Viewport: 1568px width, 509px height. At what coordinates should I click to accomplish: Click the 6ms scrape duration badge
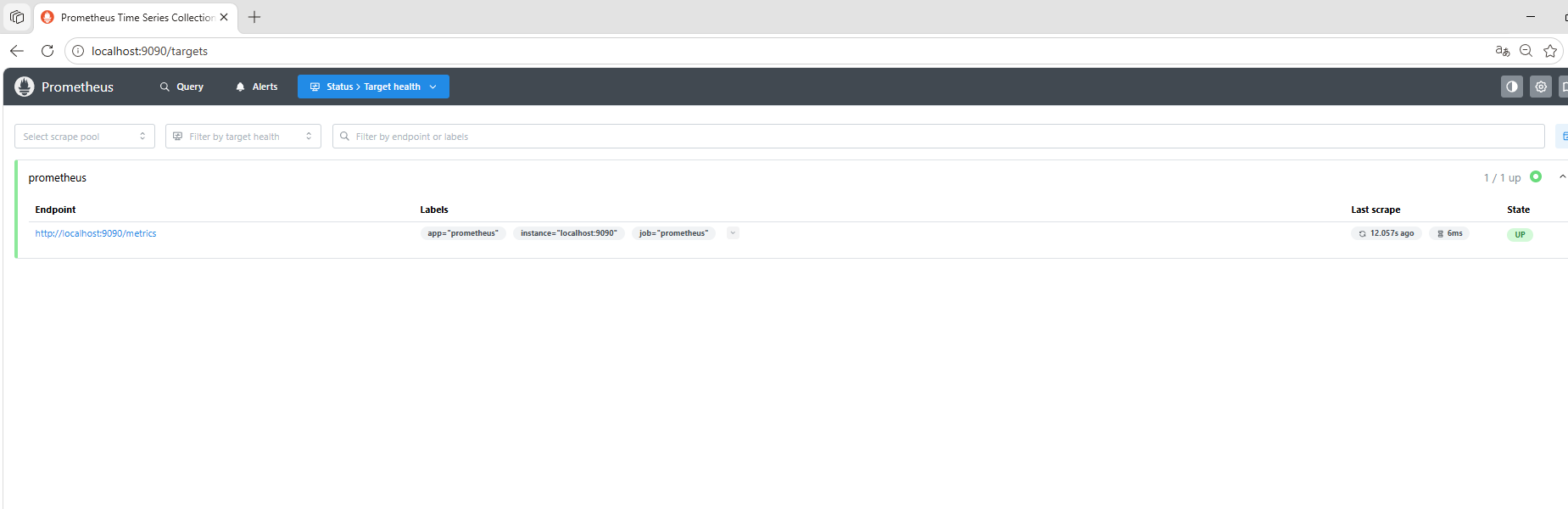coord(1449,233)
